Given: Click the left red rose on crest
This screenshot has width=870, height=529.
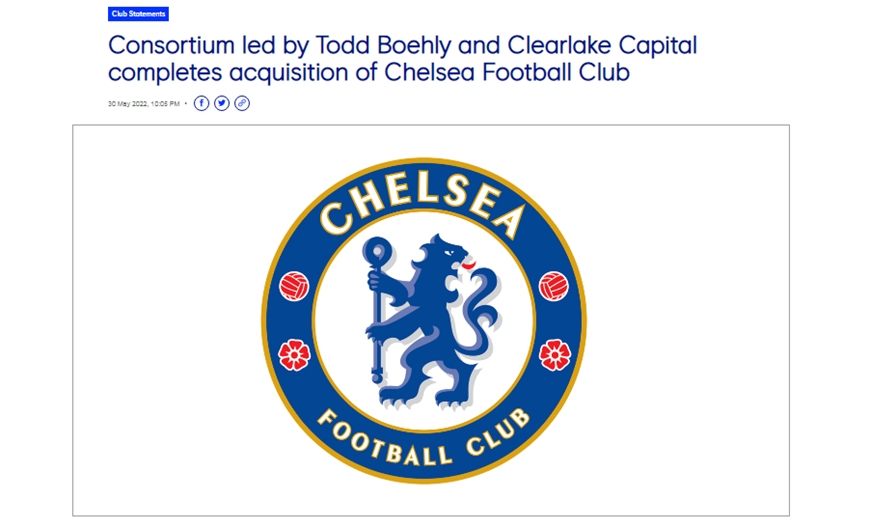Looking at the screenshot, I should (x=294, y=354).
